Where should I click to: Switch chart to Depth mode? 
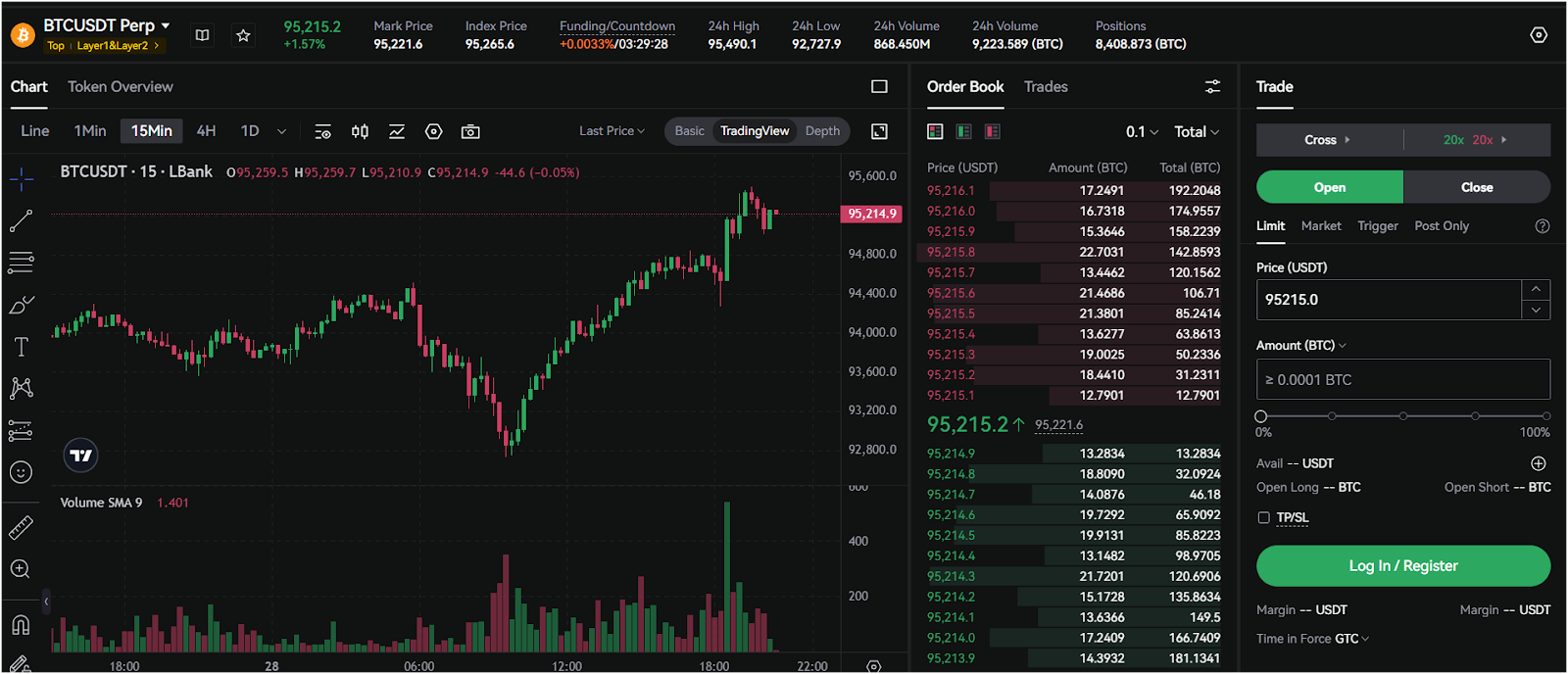(822, 131)
